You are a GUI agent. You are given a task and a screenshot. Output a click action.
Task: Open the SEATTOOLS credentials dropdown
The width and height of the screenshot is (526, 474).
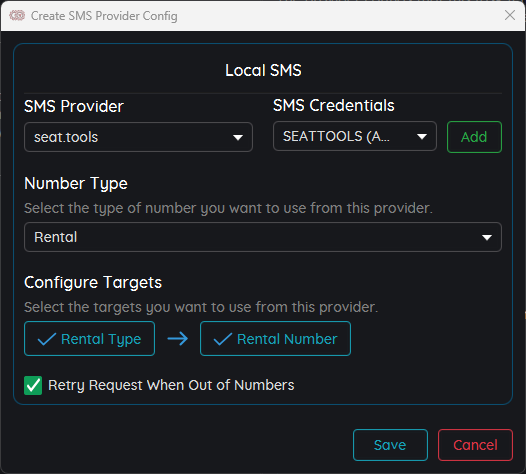355,136
